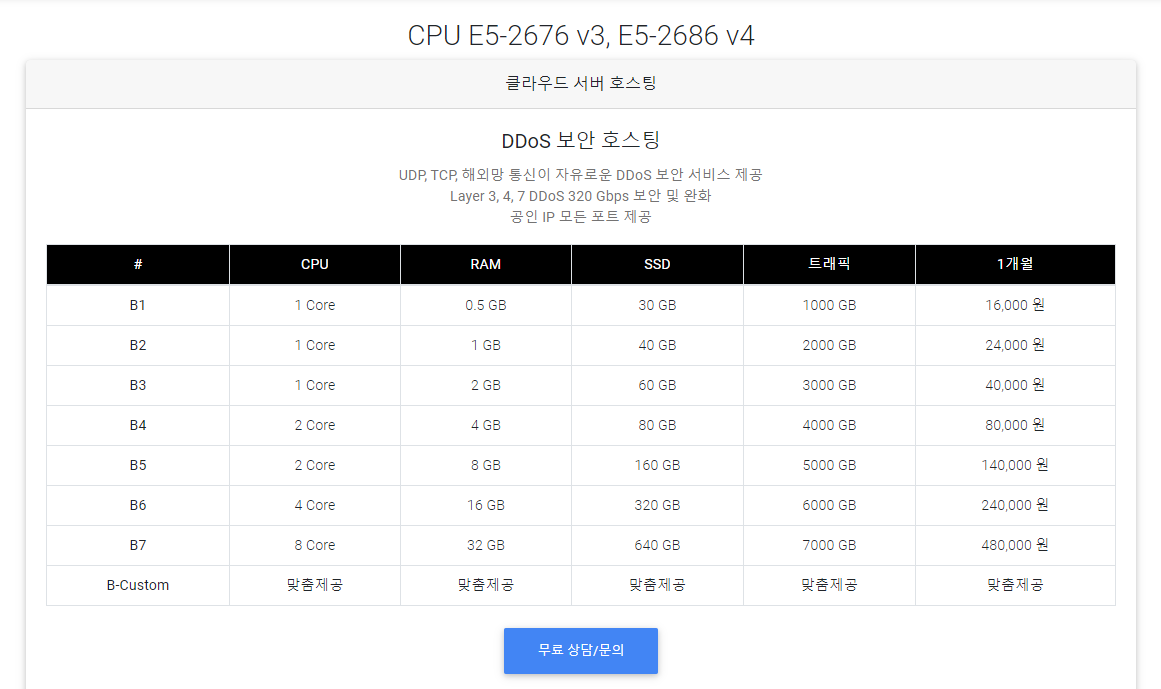Click the 8 Core CPU cell

tap(314, 545)
